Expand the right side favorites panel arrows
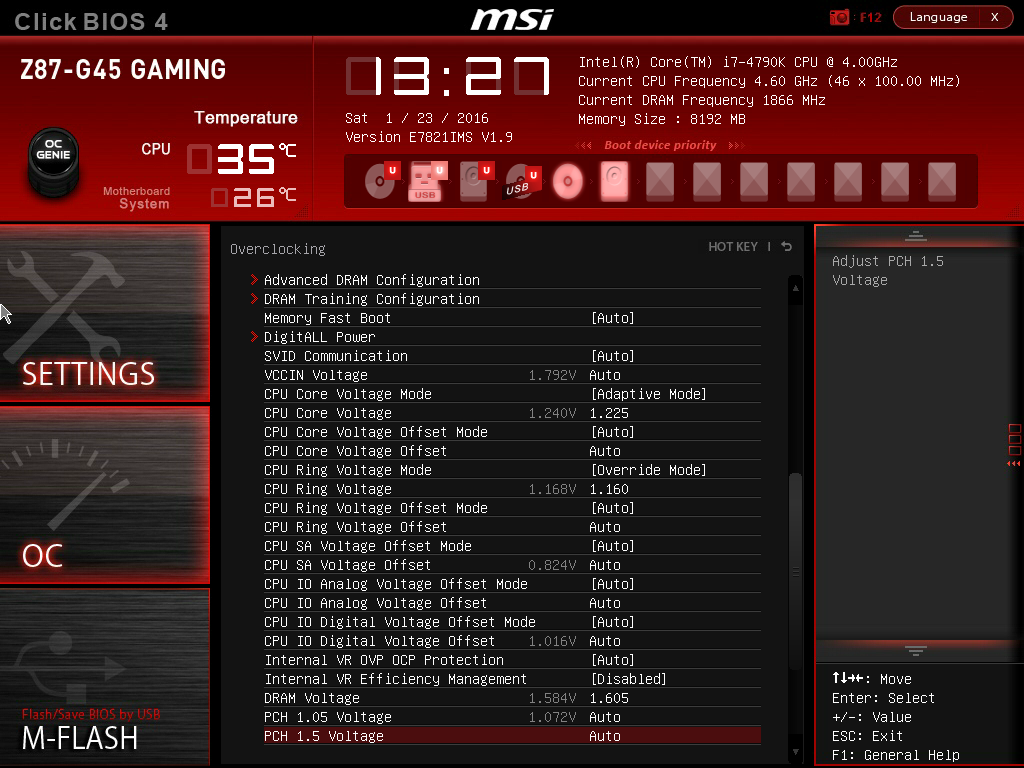The width and height of the screenshot is (1024, 768). coord(1014,463)
